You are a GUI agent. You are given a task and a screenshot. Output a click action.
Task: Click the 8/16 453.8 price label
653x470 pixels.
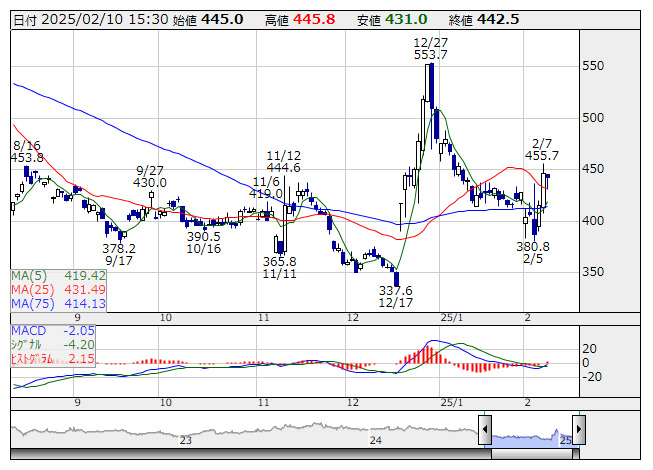27,152
